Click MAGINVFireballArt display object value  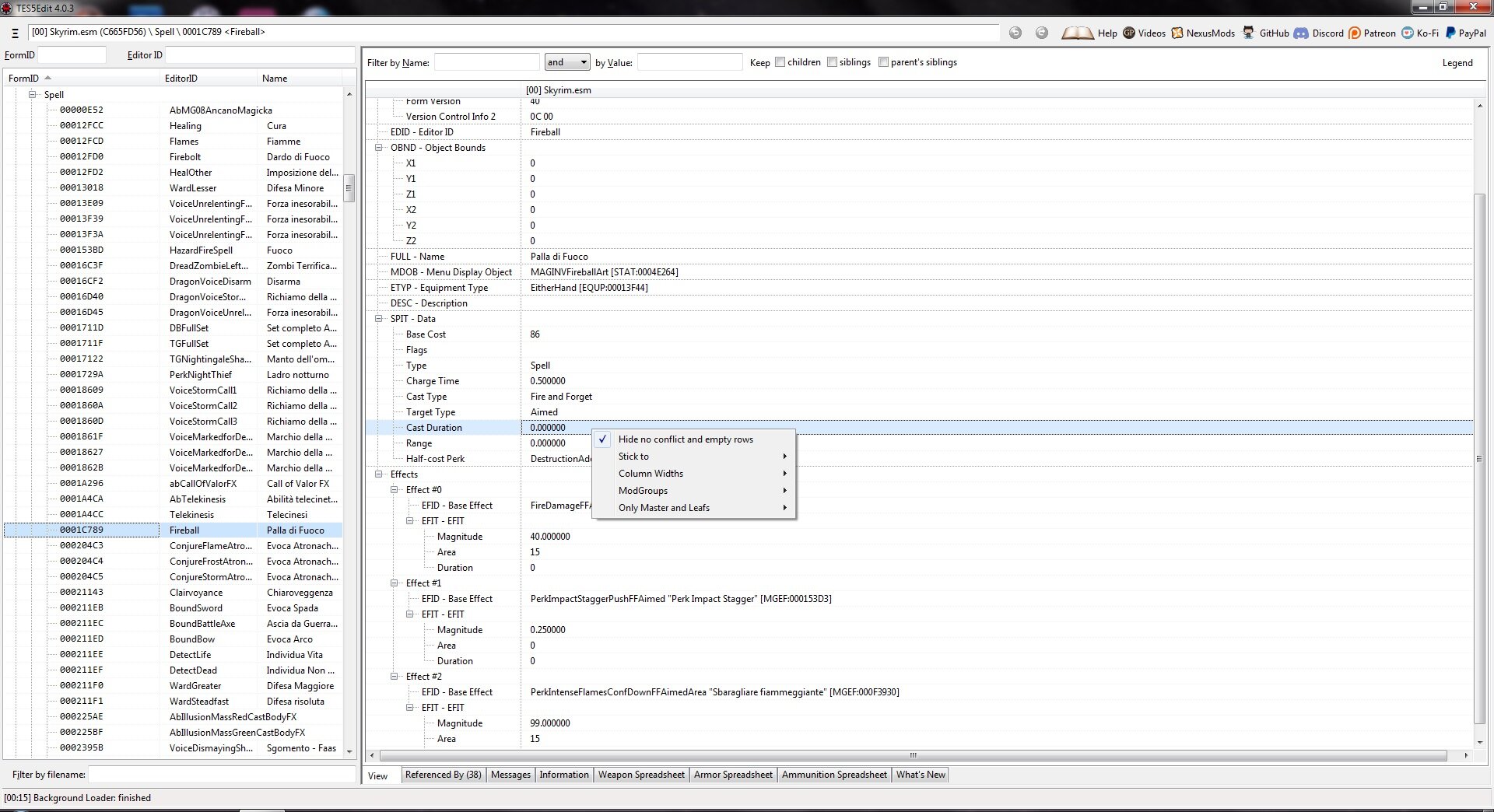(x=604, y=272)
